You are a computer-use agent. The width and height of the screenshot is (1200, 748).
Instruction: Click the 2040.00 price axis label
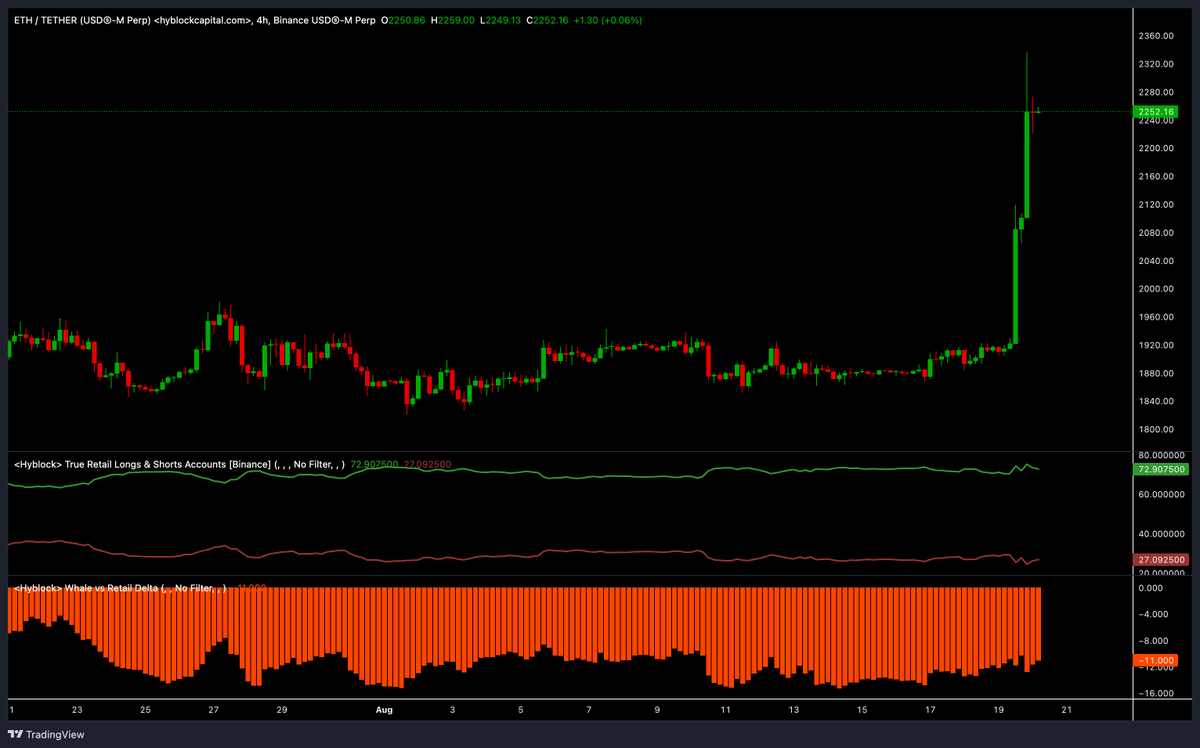[x=1154, y=260]
